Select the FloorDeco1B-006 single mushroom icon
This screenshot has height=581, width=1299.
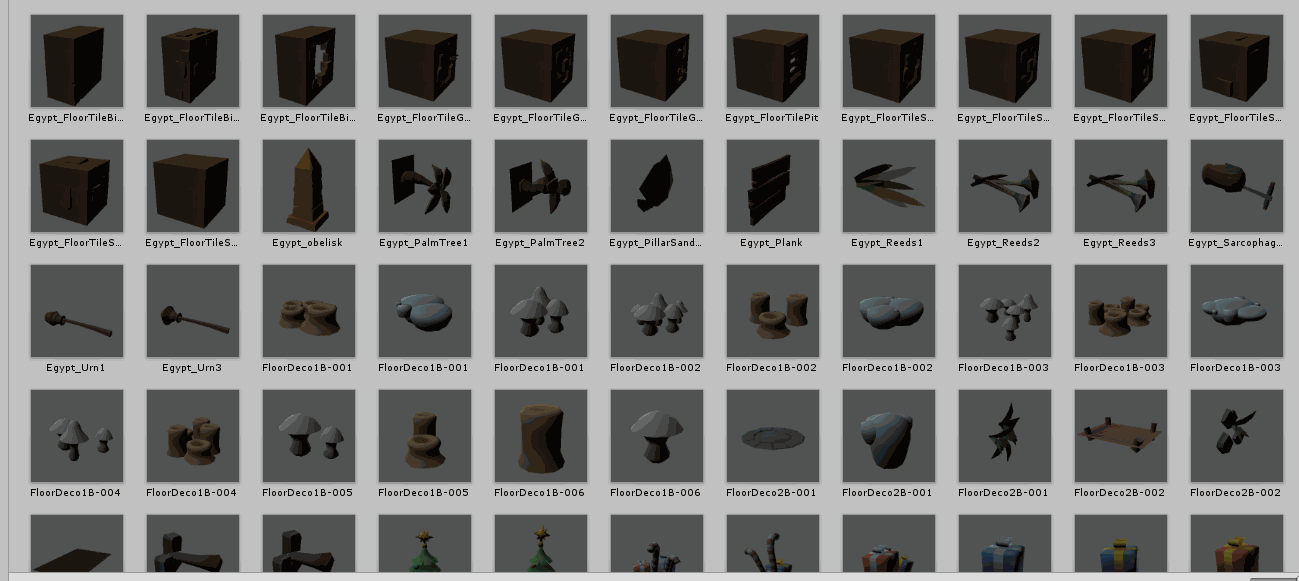[x=656, y=436]
